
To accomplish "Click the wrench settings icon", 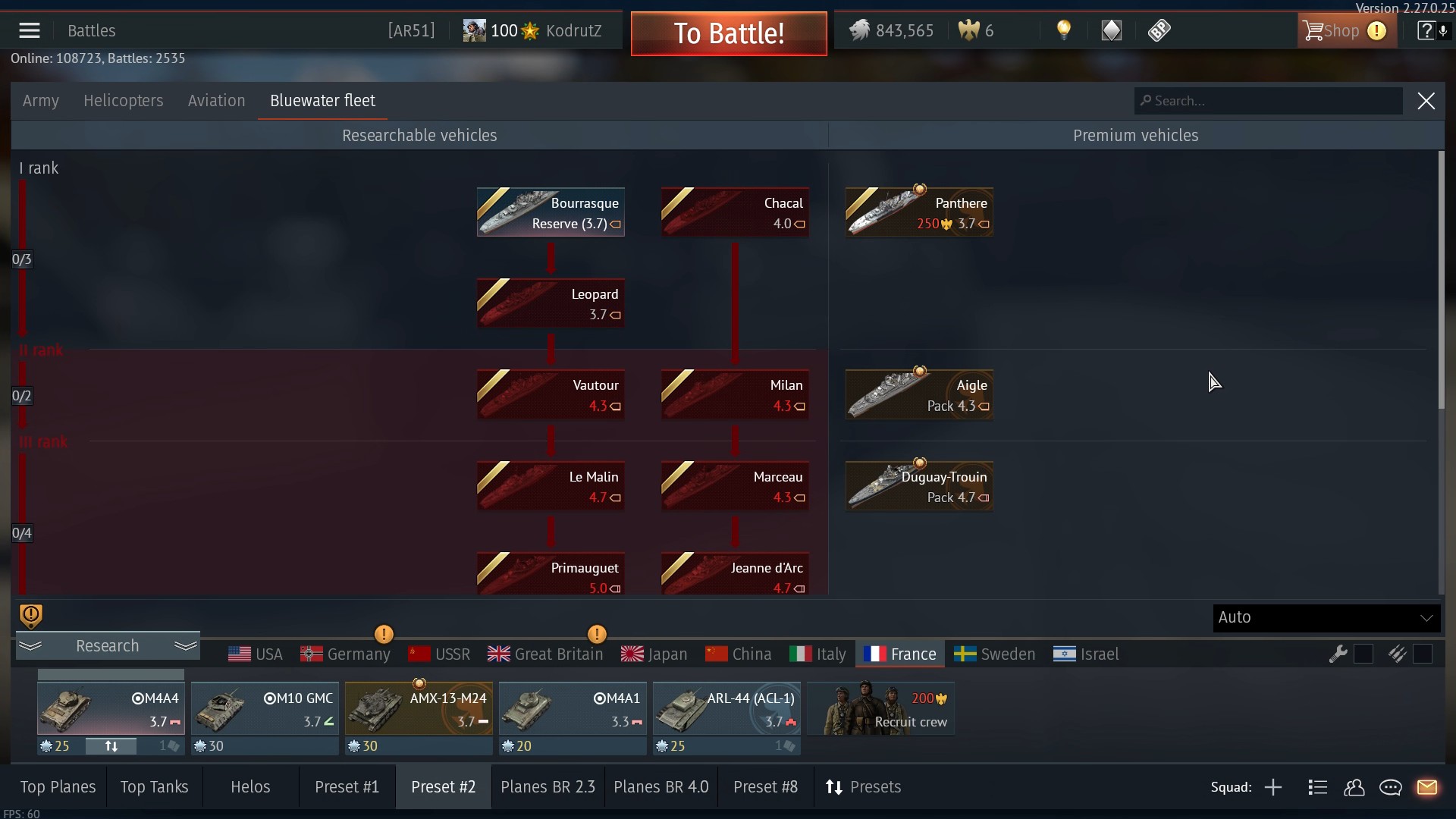I will (x=1338, y=654).
